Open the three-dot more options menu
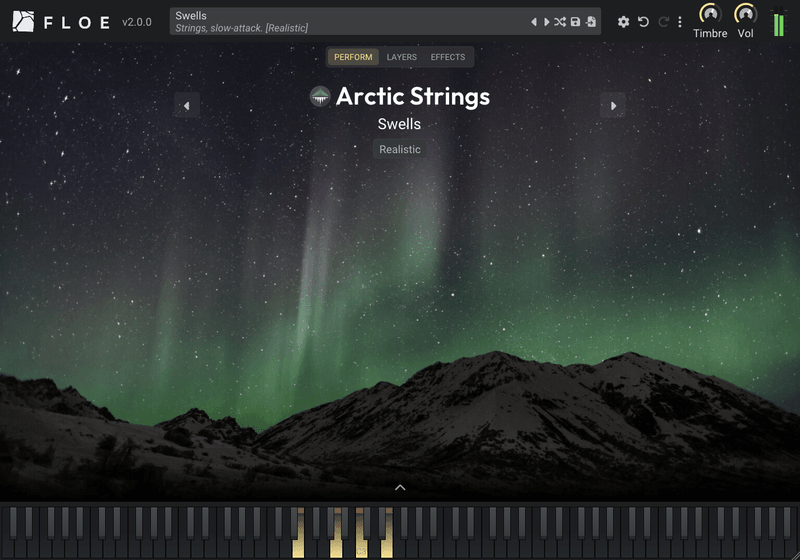 (x=680, y=22)
